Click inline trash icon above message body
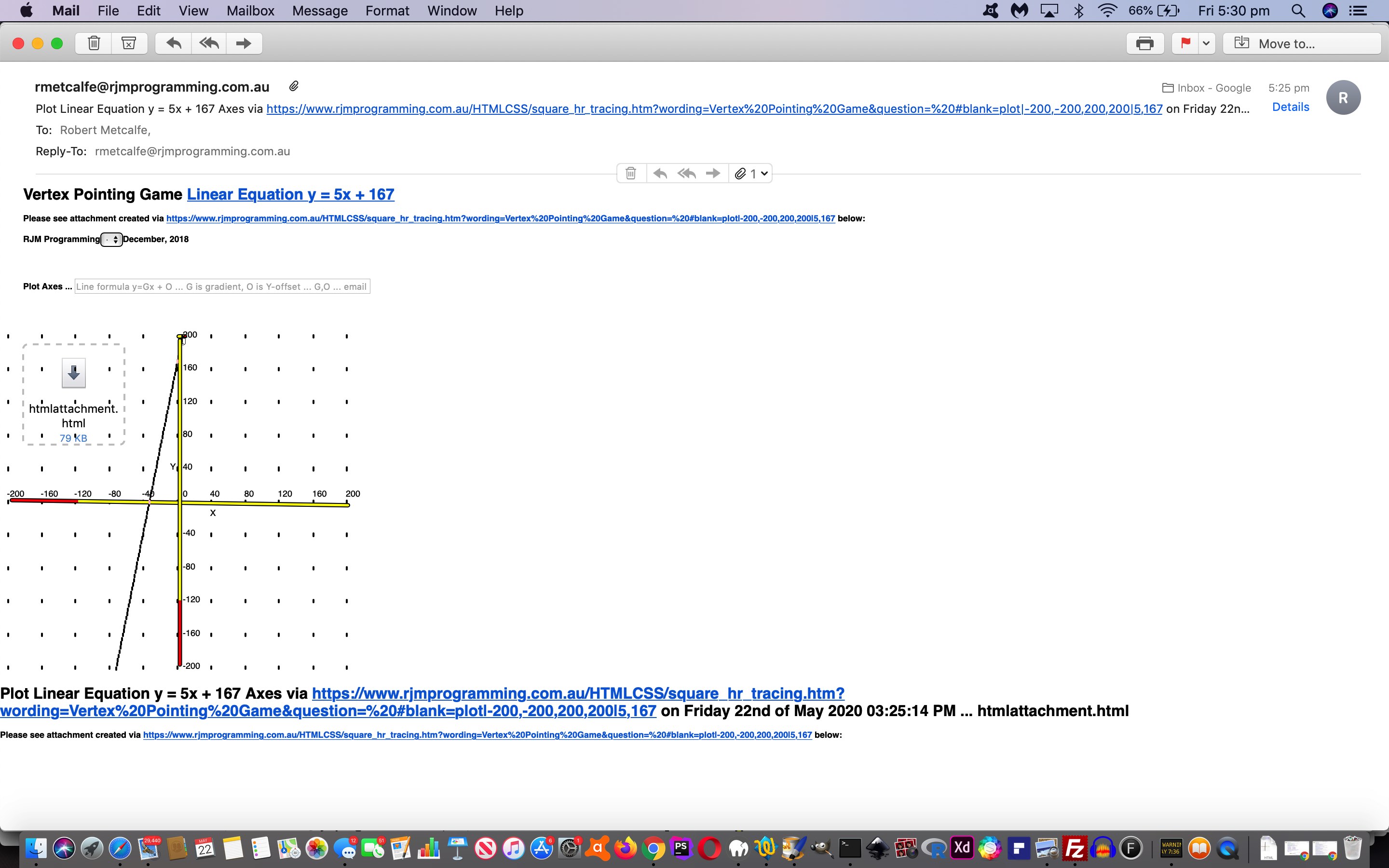Image resolution: width=1389 pixels, height=868 pixels. 631,174
